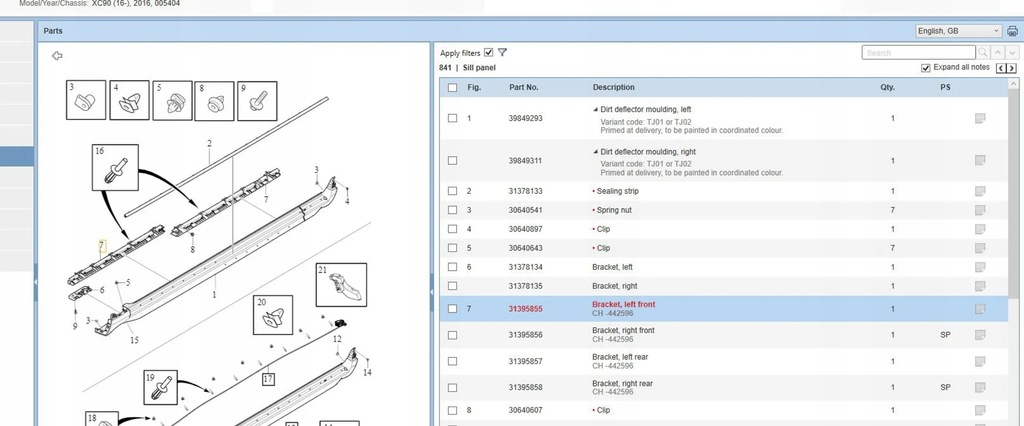This screenshot has width=1024, height=426.
Task: Select diagram thumbnail of clip number 8
Action: [x=214, y=101]
